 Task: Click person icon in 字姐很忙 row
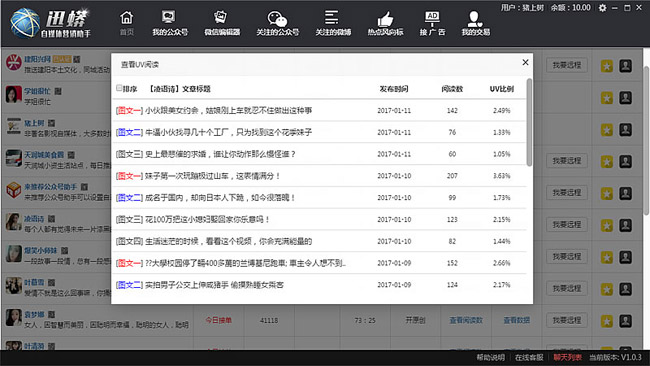click(x=626, y=98)
